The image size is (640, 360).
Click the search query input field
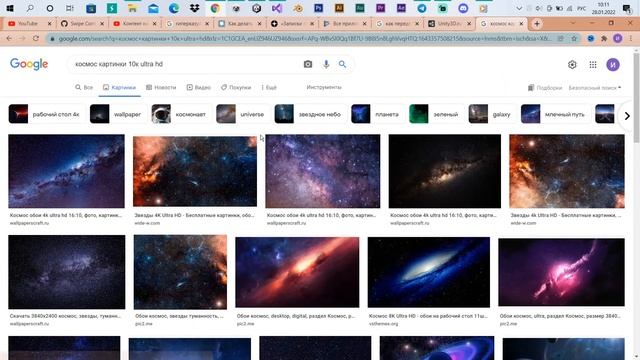click(x=186, y=64)
